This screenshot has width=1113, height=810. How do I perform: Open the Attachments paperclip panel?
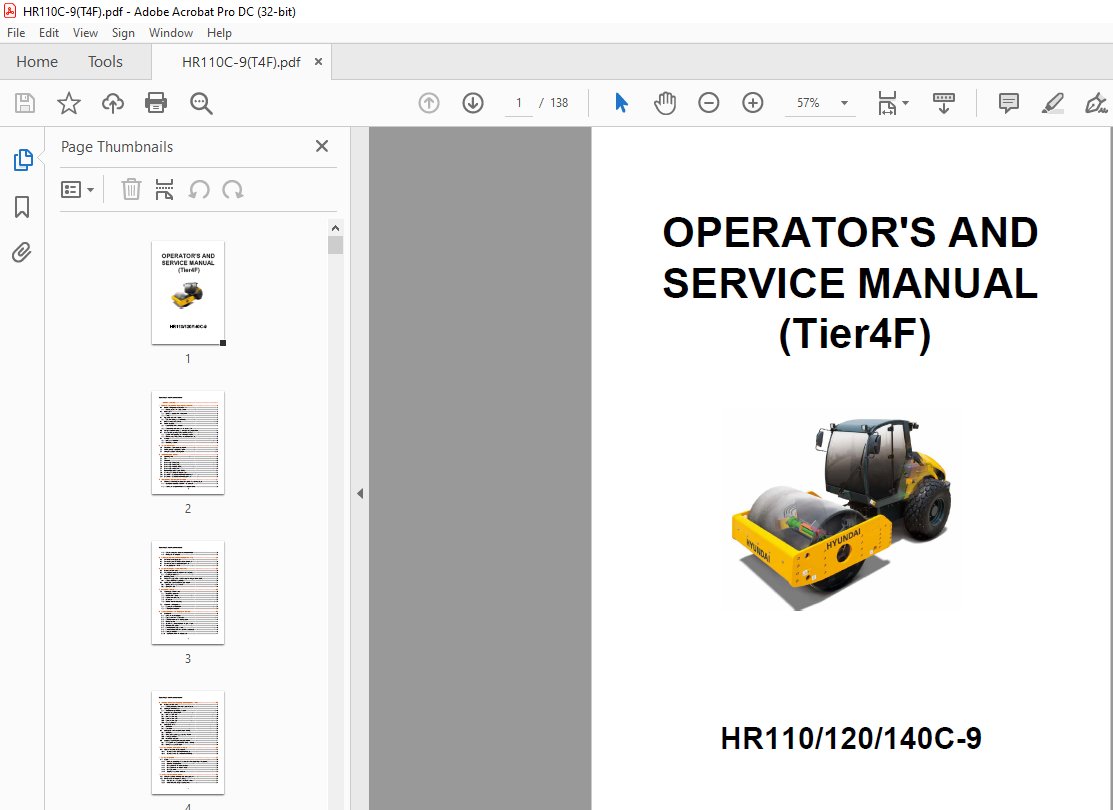pos(22,252)
